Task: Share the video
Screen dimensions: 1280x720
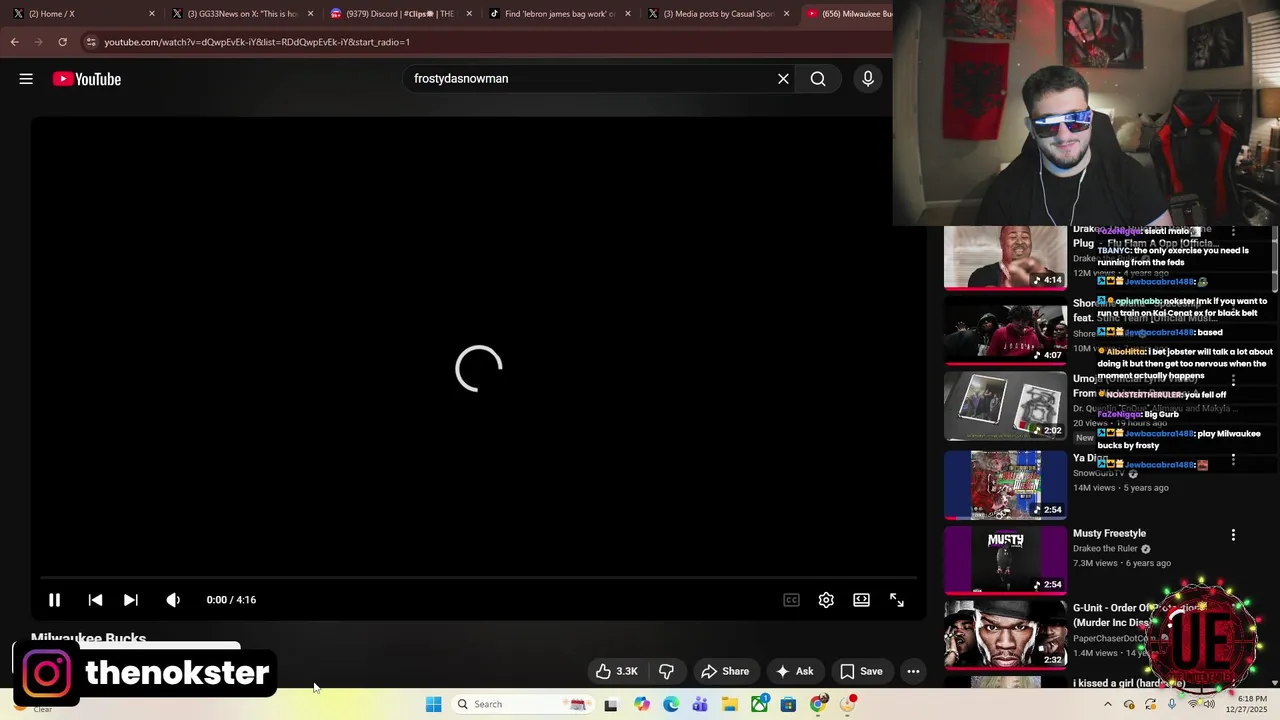Action: (x=725, y=671)
